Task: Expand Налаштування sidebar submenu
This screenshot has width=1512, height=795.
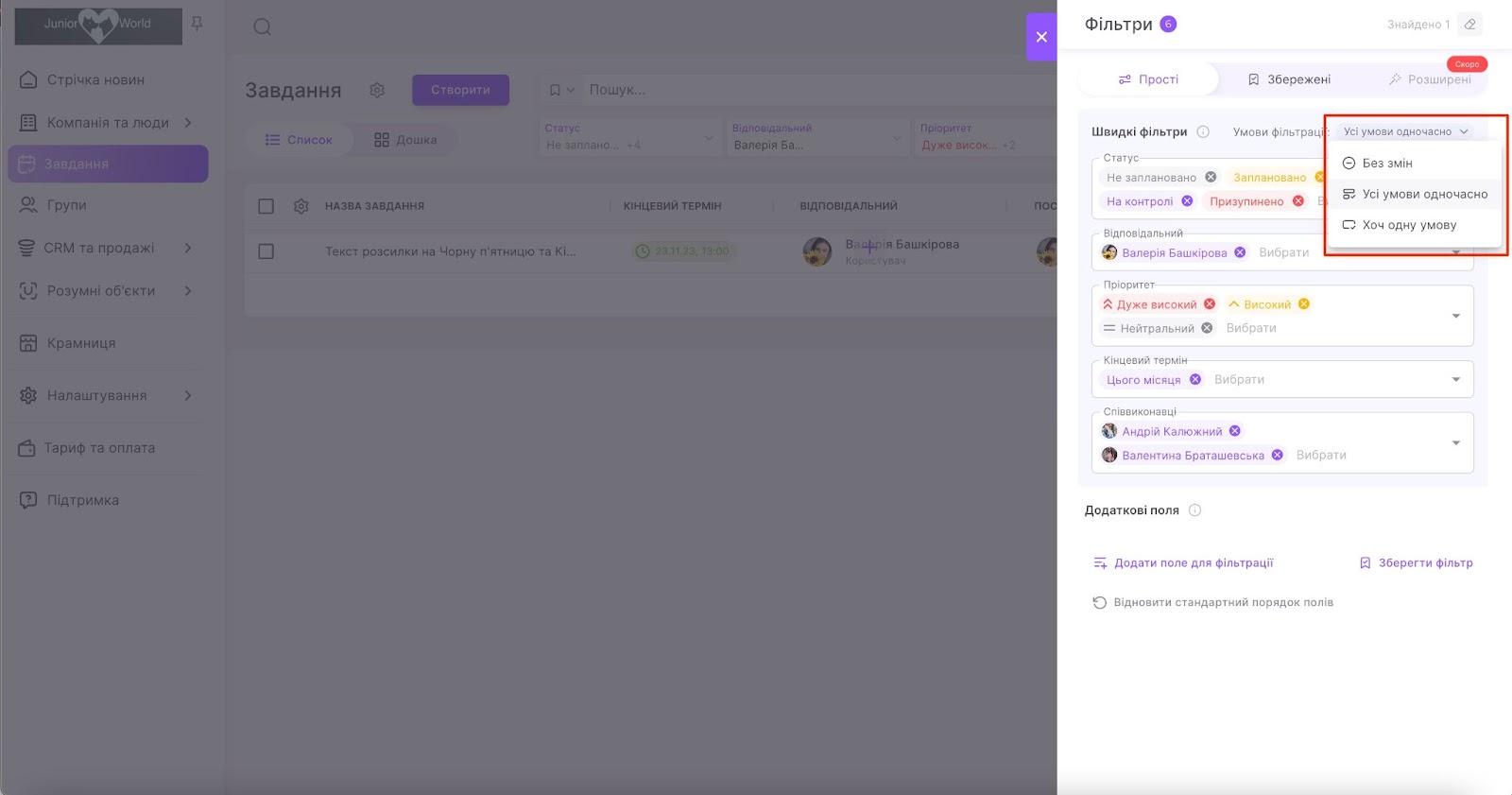Action: pyautogui.click(x=188, y=395)
